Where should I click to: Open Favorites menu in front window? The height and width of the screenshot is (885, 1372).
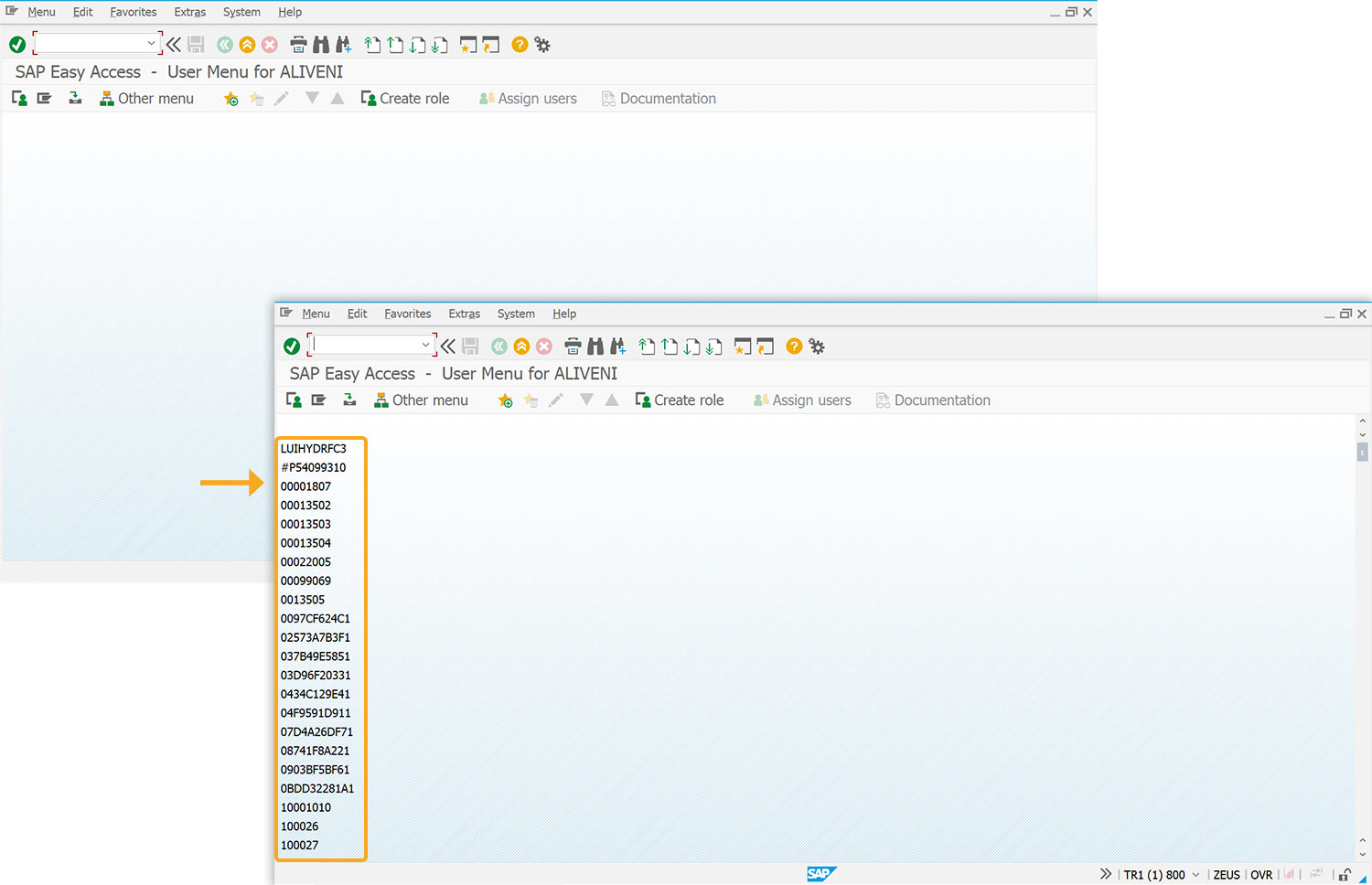pyautogui.click(x=408, y=314)
